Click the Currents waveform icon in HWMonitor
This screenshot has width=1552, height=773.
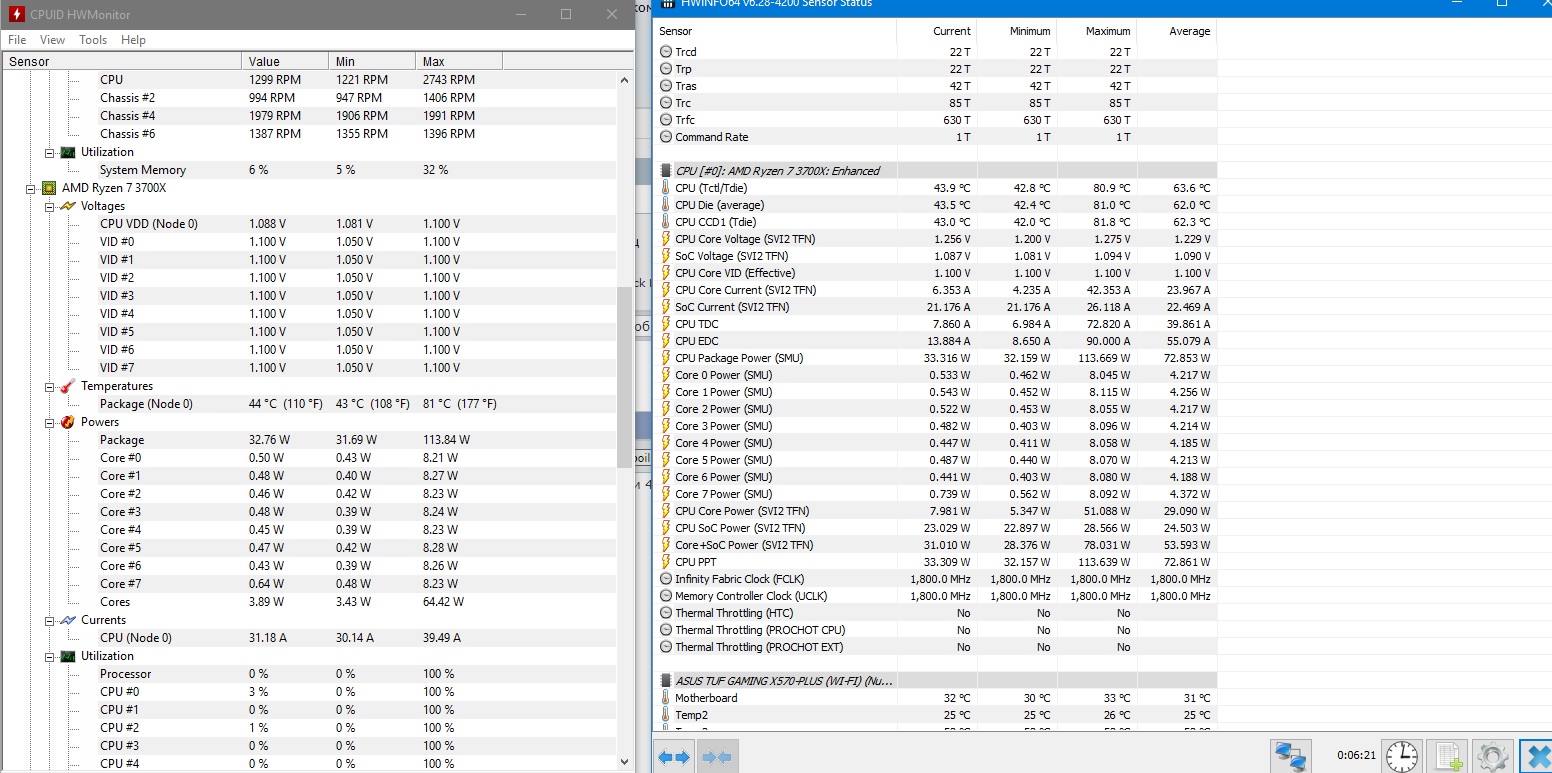tap(67, 620)
